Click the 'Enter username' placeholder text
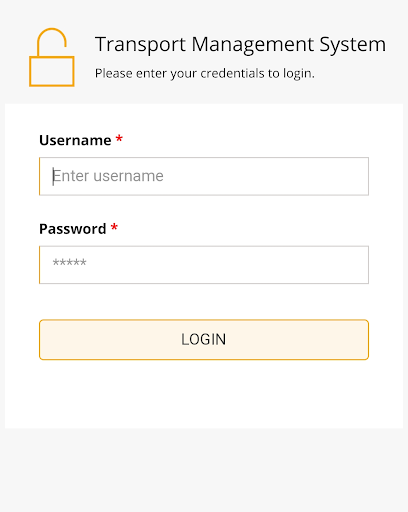Image resolution: width=408 pixels, height=512 pixels. click(108, 176)
